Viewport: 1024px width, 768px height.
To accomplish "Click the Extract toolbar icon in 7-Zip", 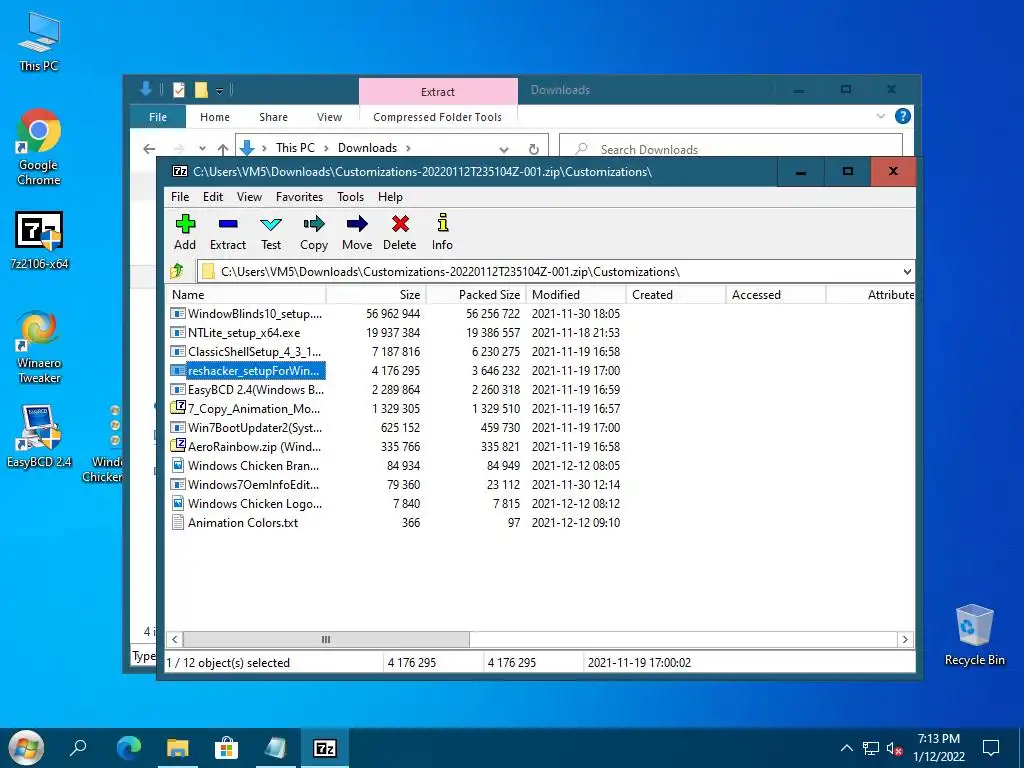I will 228,232.
